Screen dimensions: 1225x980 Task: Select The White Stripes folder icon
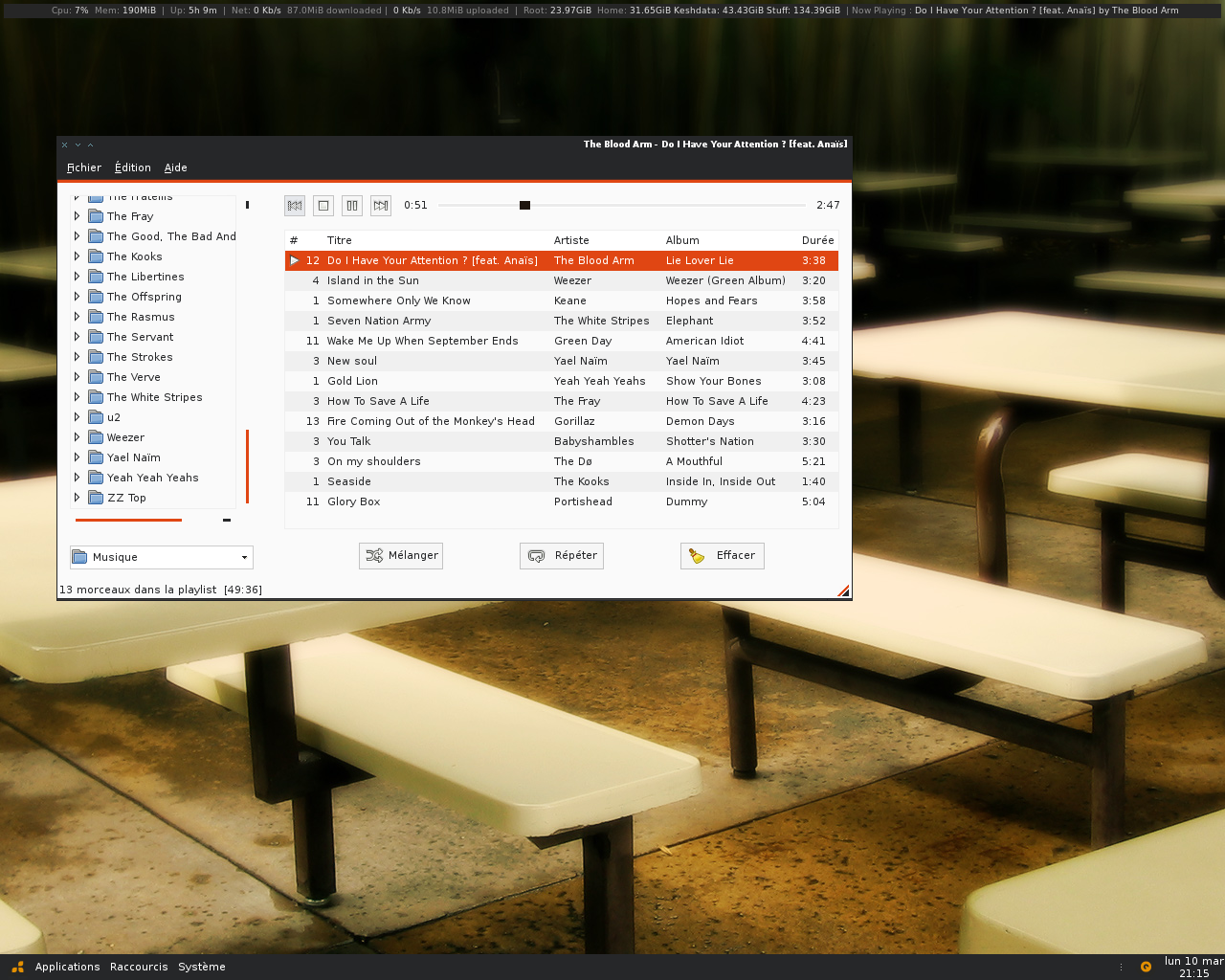[x=96, y=397]
